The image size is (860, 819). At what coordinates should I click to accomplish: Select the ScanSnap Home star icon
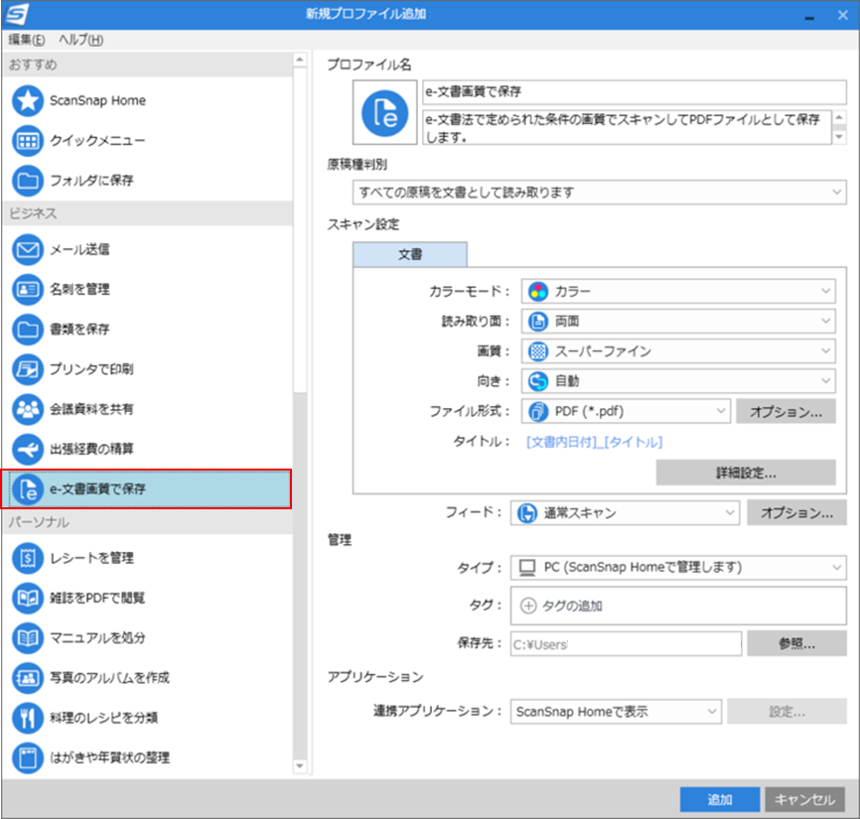pyautogui.click(x=27, y=101)
